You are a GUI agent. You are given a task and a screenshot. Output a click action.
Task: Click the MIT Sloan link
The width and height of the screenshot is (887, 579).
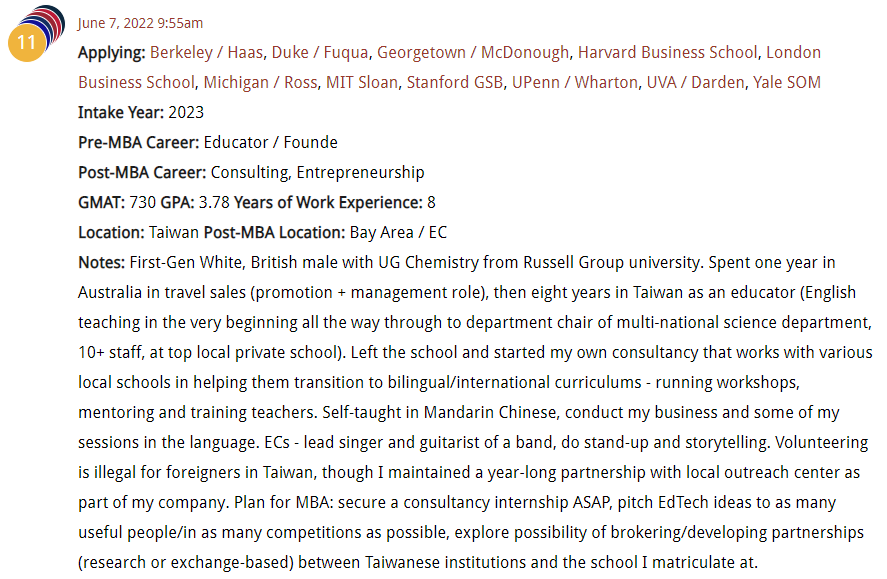click(x=362, y=83)
